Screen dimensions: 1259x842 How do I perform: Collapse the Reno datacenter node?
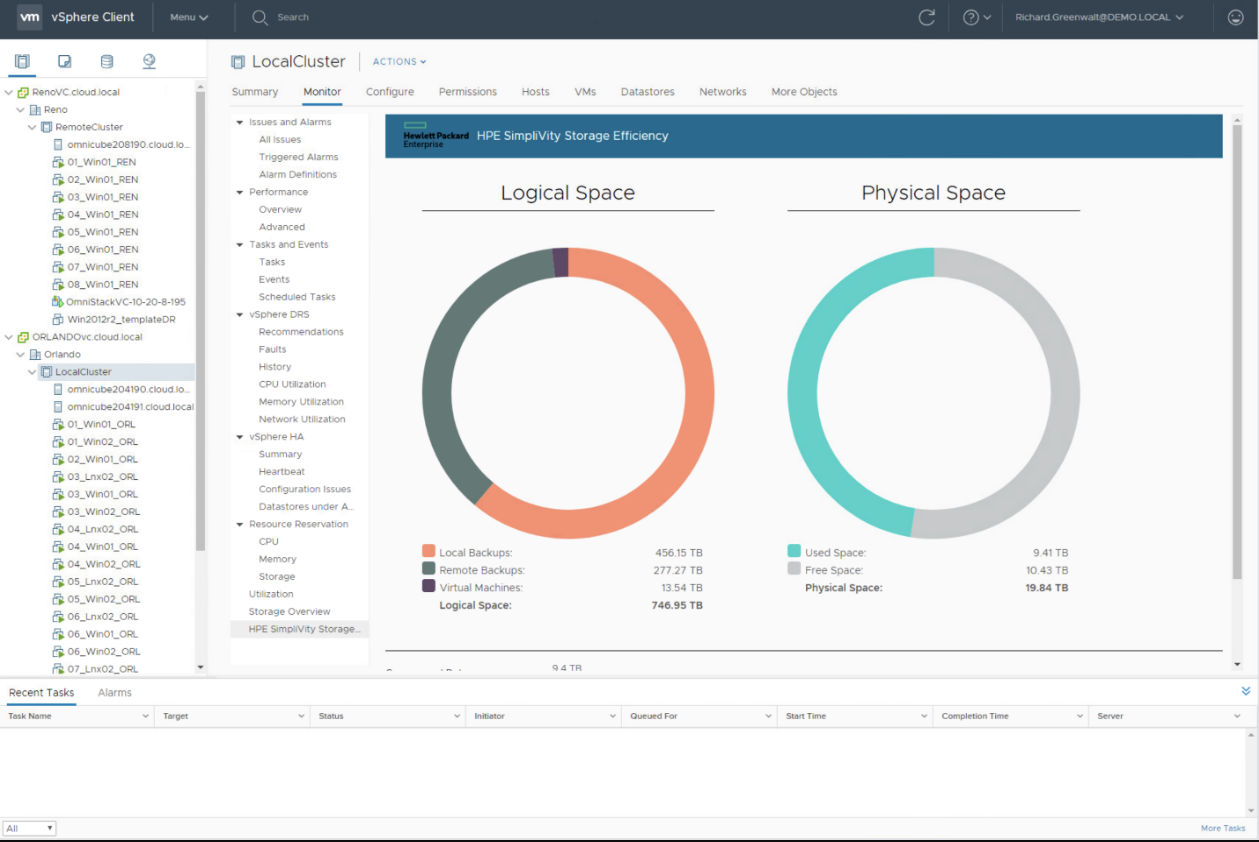[x=21, y=110]
